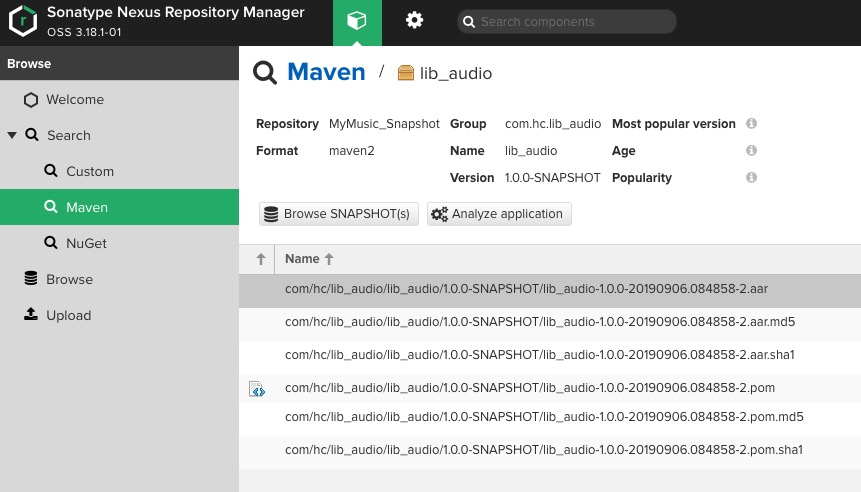Click the com.hc.lib_audio group value
The image size is (861, 492).
point(553,124)
